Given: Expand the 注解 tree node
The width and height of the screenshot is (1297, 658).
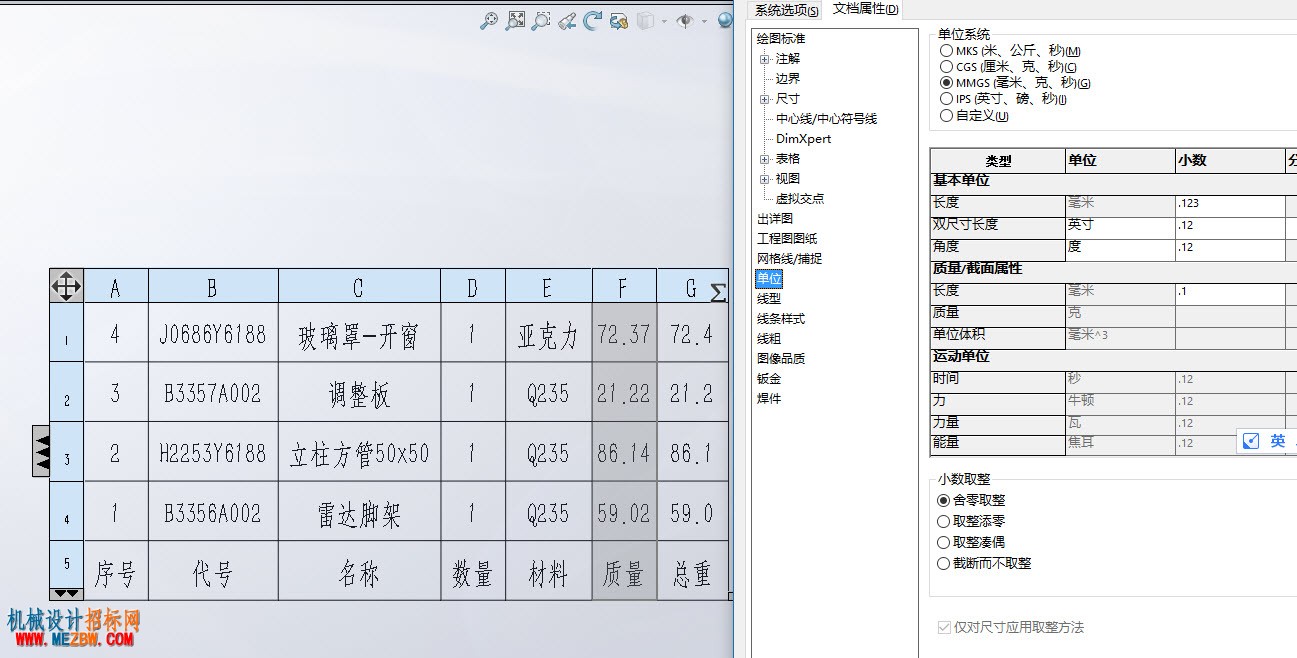Looking at the screenshot, I should click(764, 59).
